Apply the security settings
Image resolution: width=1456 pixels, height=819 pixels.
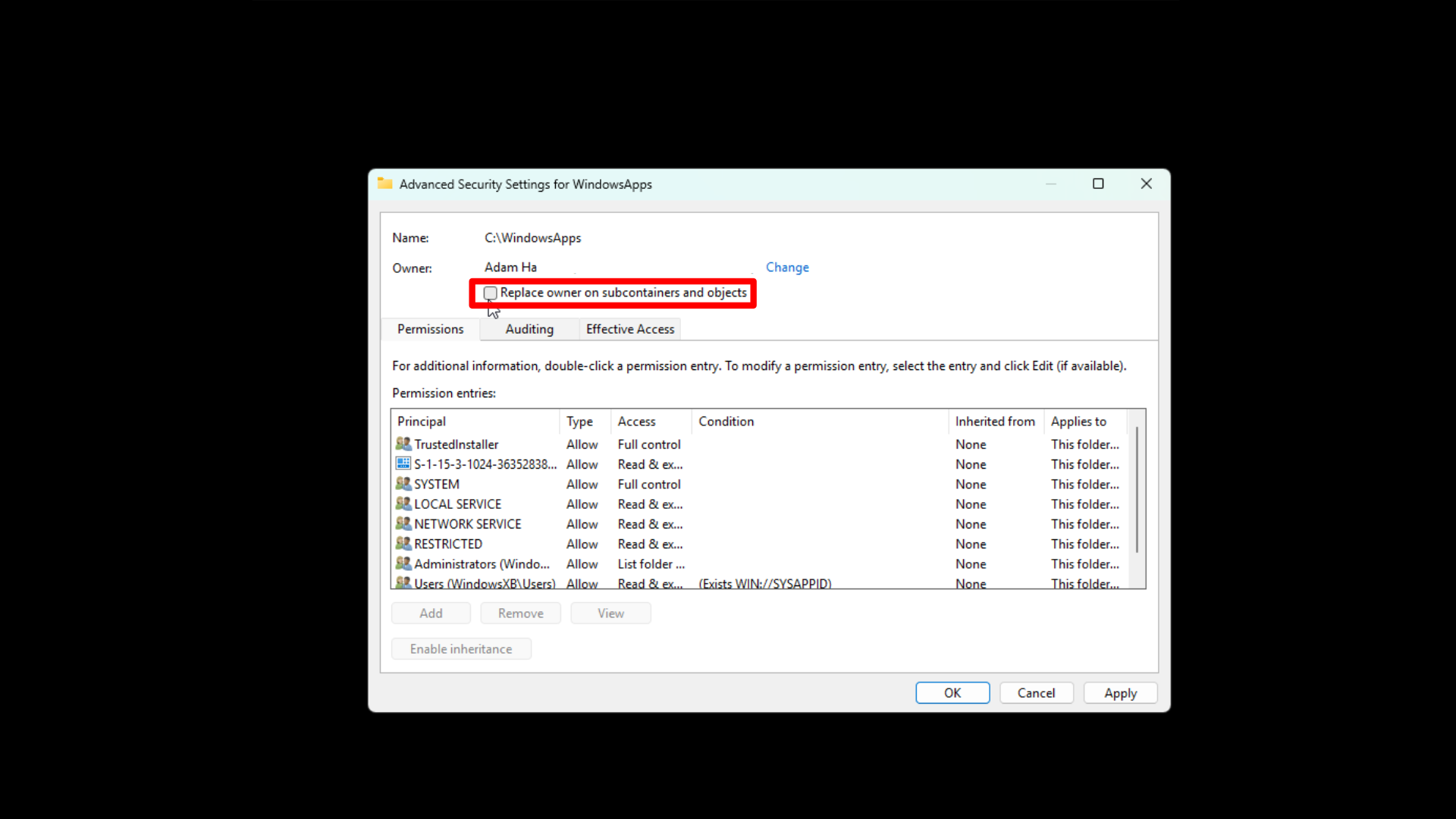[1120, 692]
